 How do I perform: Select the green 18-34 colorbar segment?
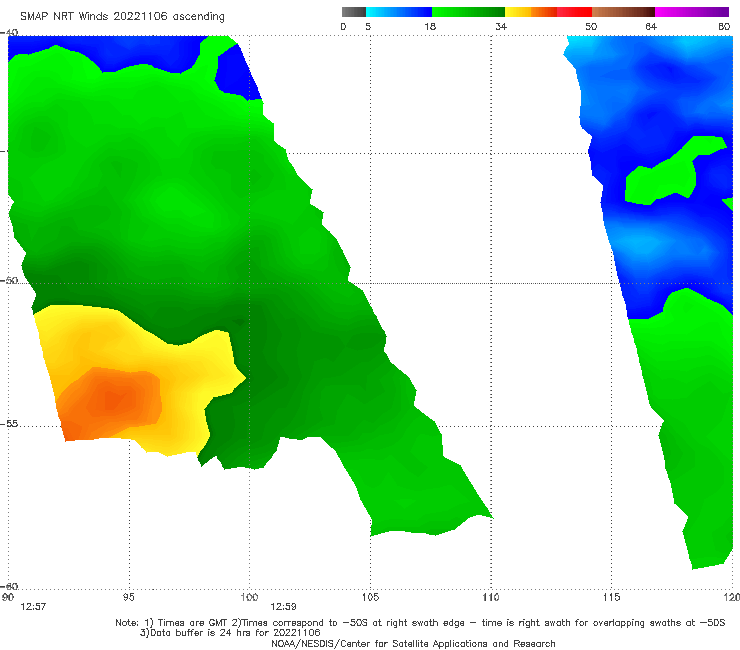click(x=468, y=12)
